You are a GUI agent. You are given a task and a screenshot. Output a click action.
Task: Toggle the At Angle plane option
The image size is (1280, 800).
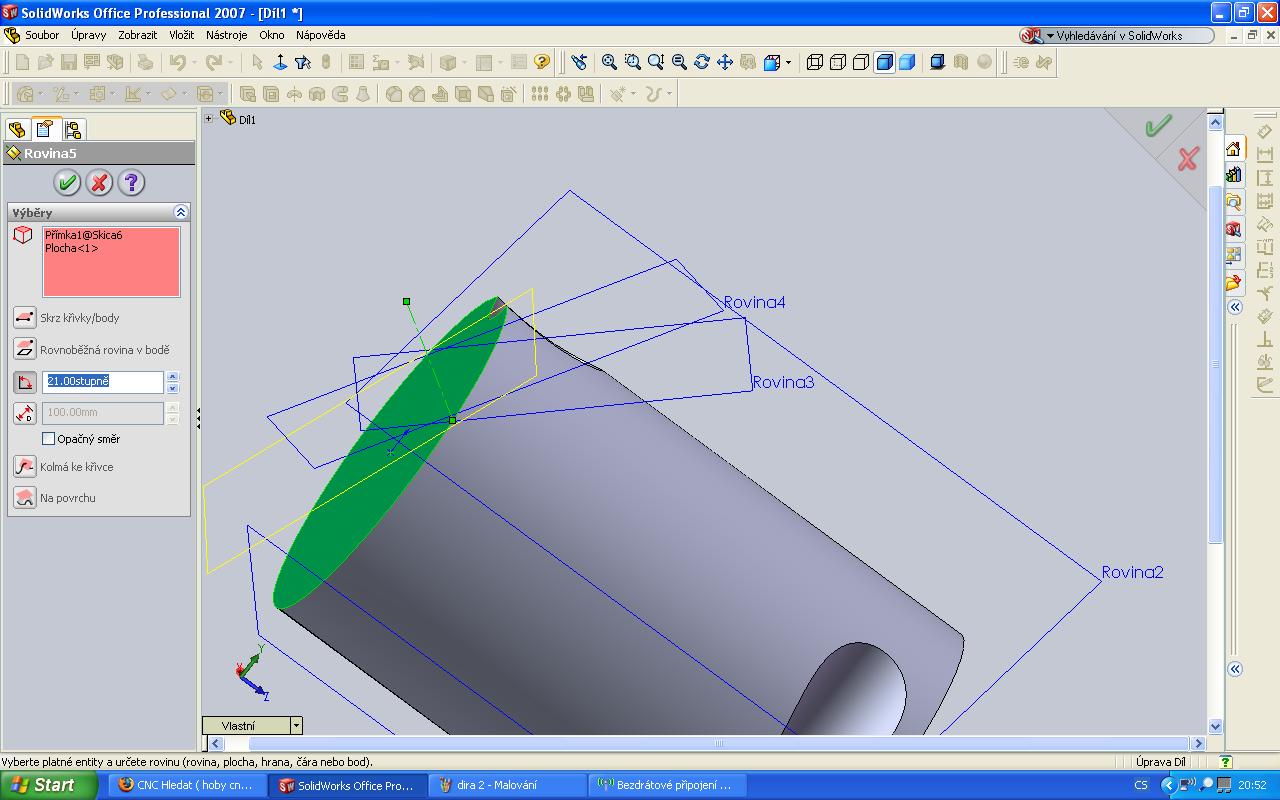[25, 382]
